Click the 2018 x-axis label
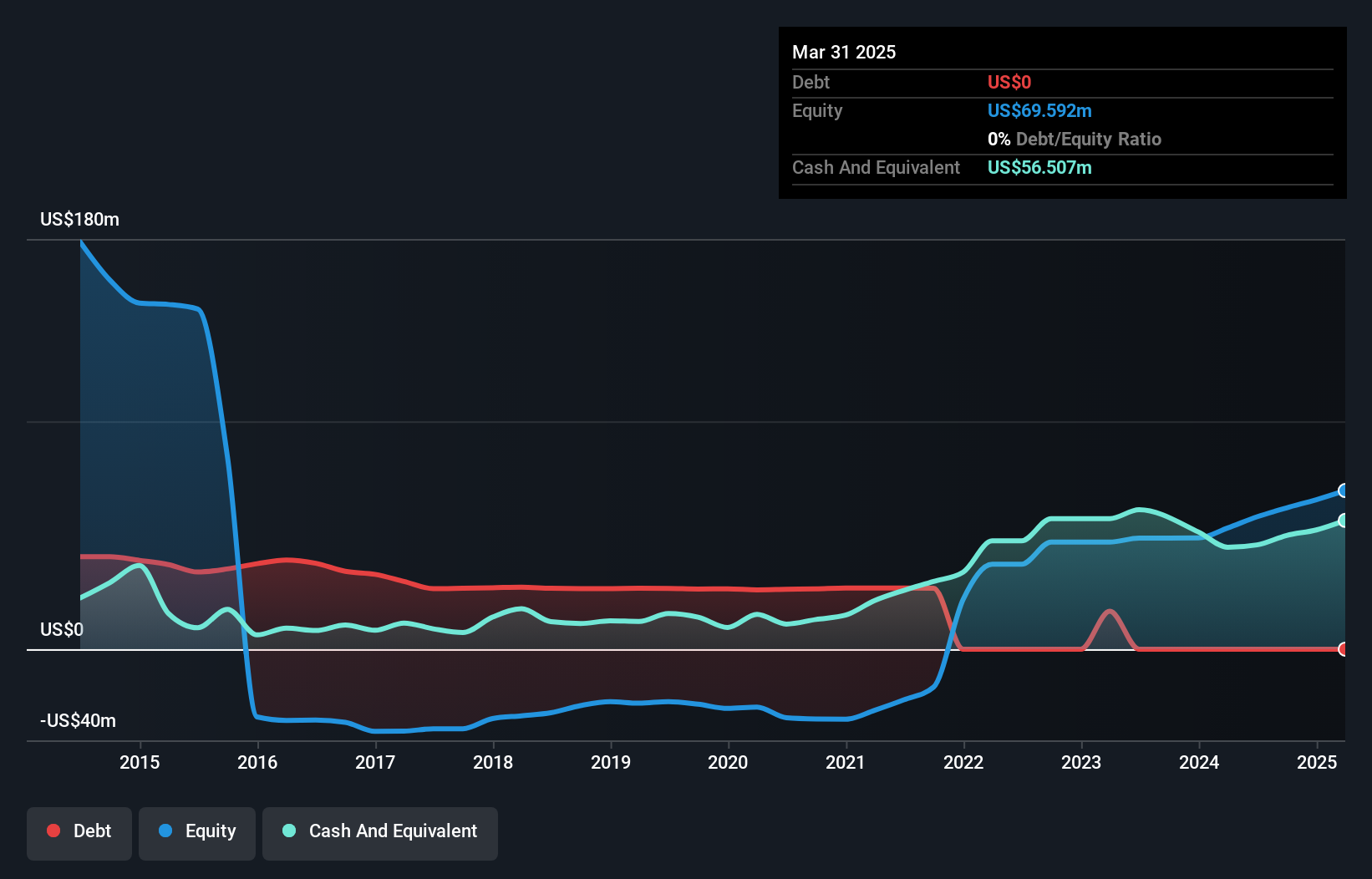This screenshot has height=879, width=1372. point(493,762)
